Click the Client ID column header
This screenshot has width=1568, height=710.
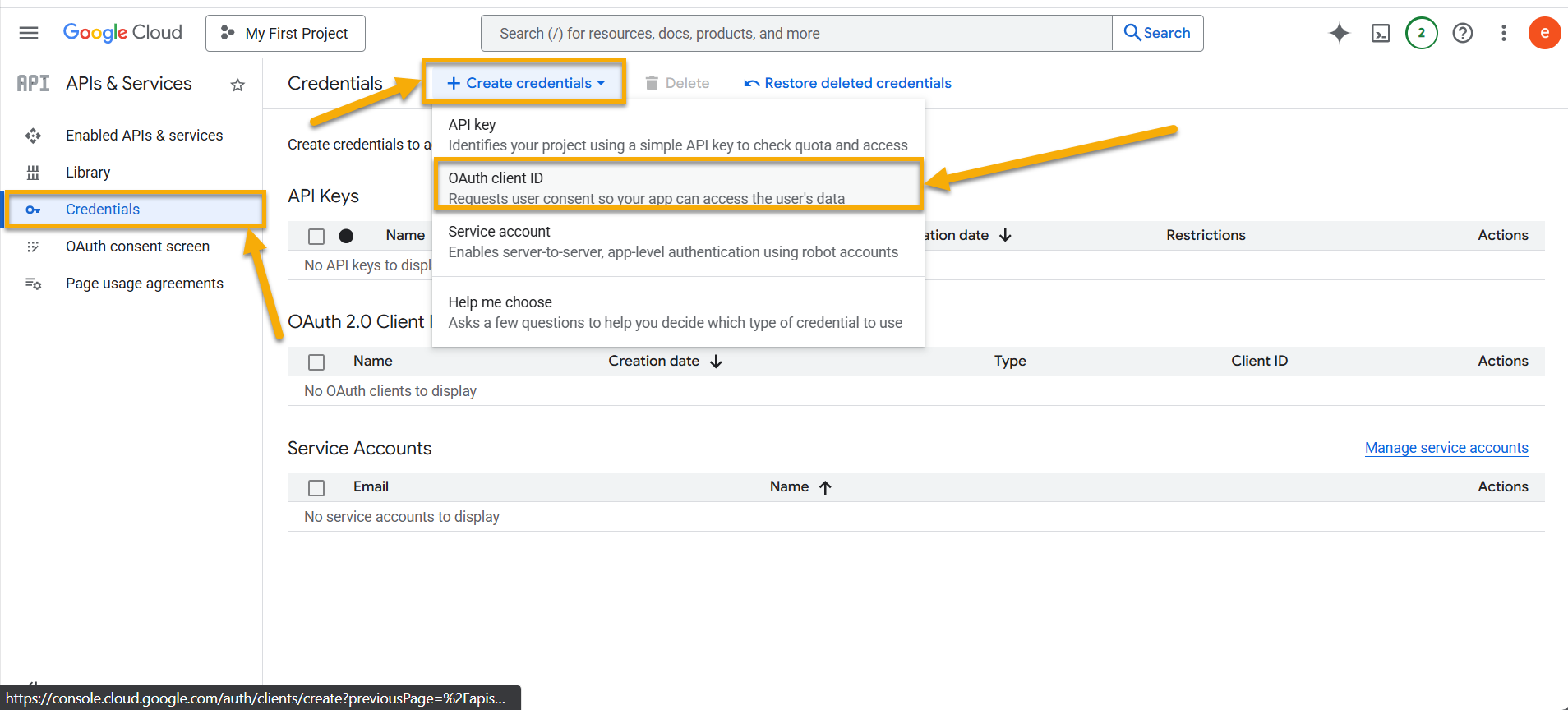[1259, 361]
